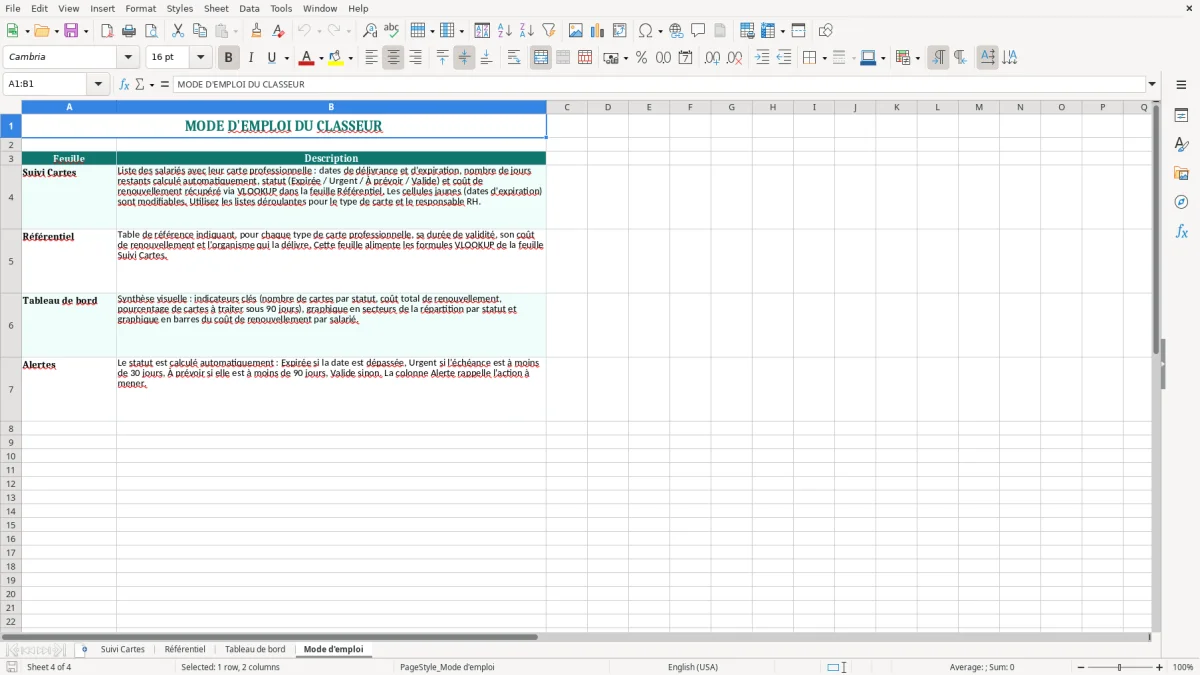1200x675 pixels.
Task: Export directly as PDF
Action: [107, 31]
